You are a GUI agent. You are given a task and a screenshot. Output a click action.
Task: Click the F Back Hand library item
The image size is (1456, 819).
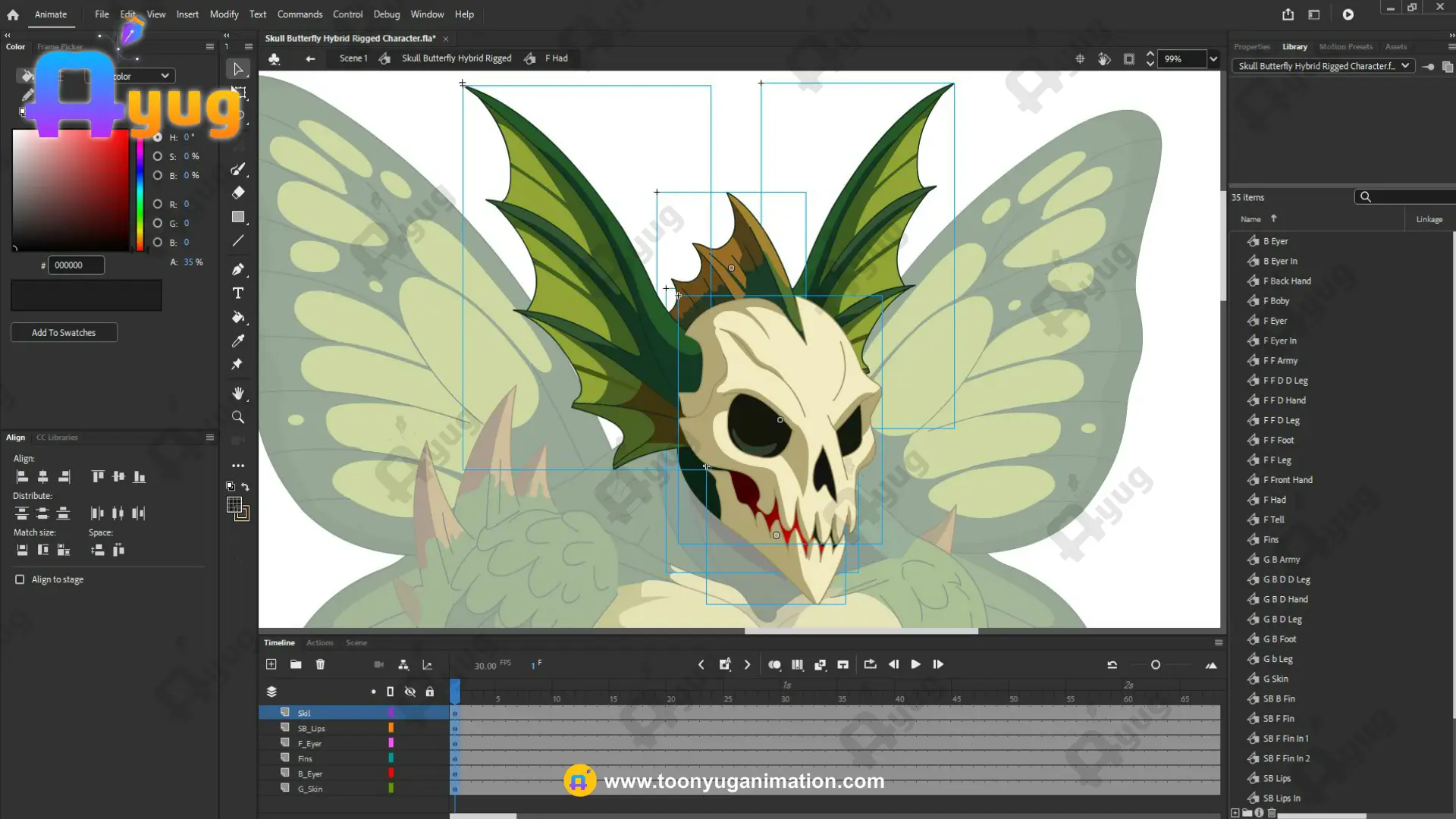(1287, 281)
